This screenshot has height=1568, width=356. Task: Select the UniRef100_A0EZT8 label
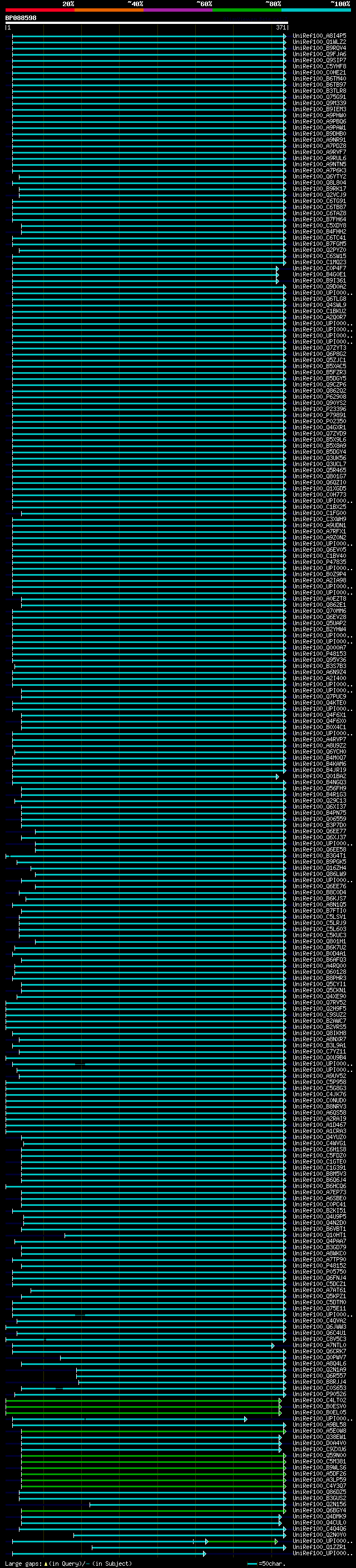click(x=319, y=599)
